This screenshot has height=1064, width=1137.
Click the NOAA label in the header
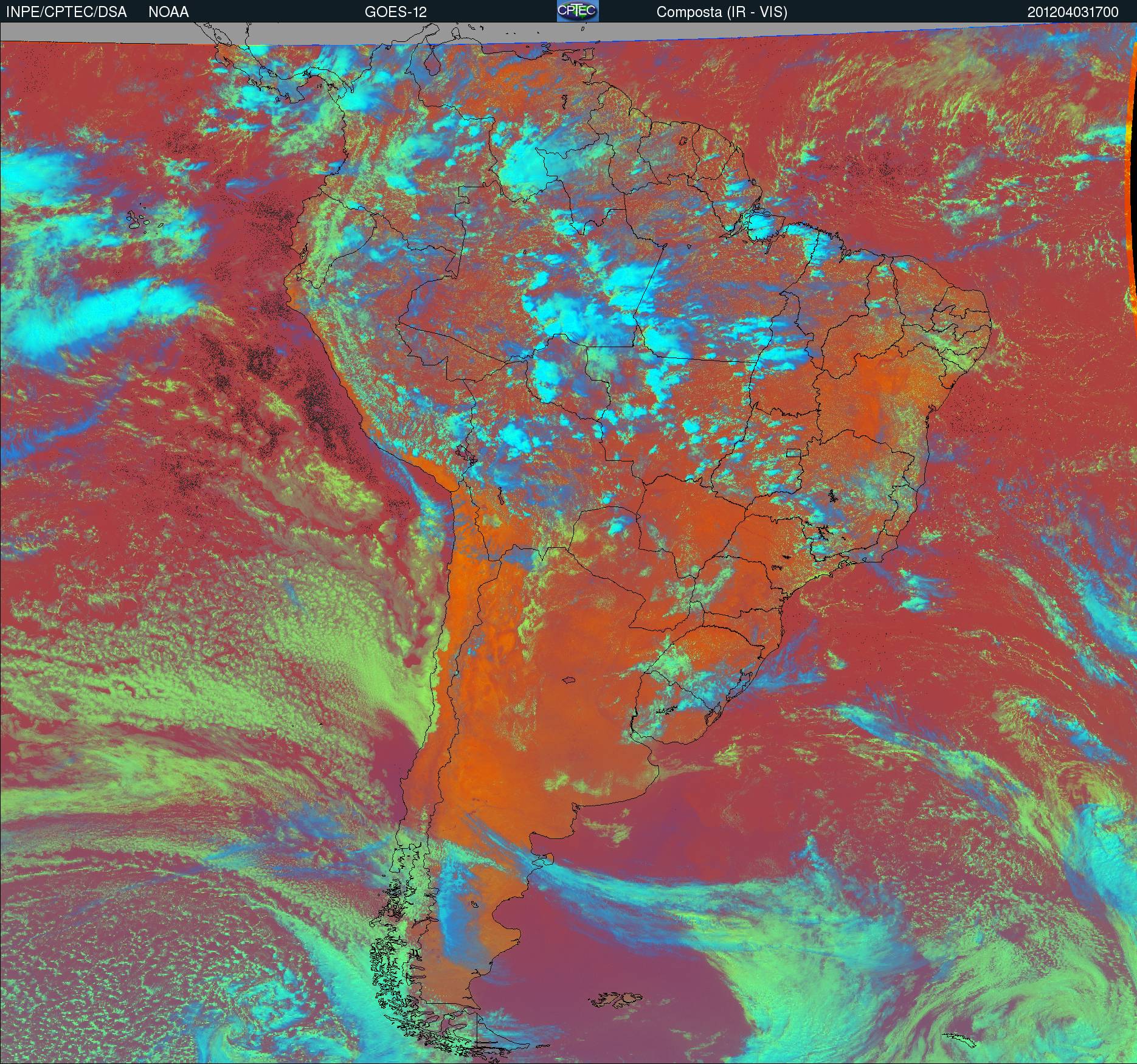[168, 12]
